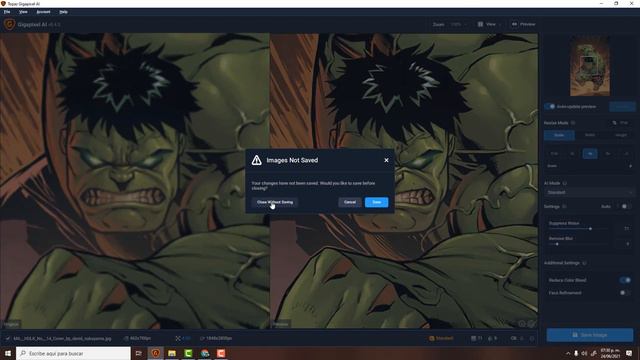Click the Suppress Noise slider handle
Viewport: 640px width, 360px height.
590,229
